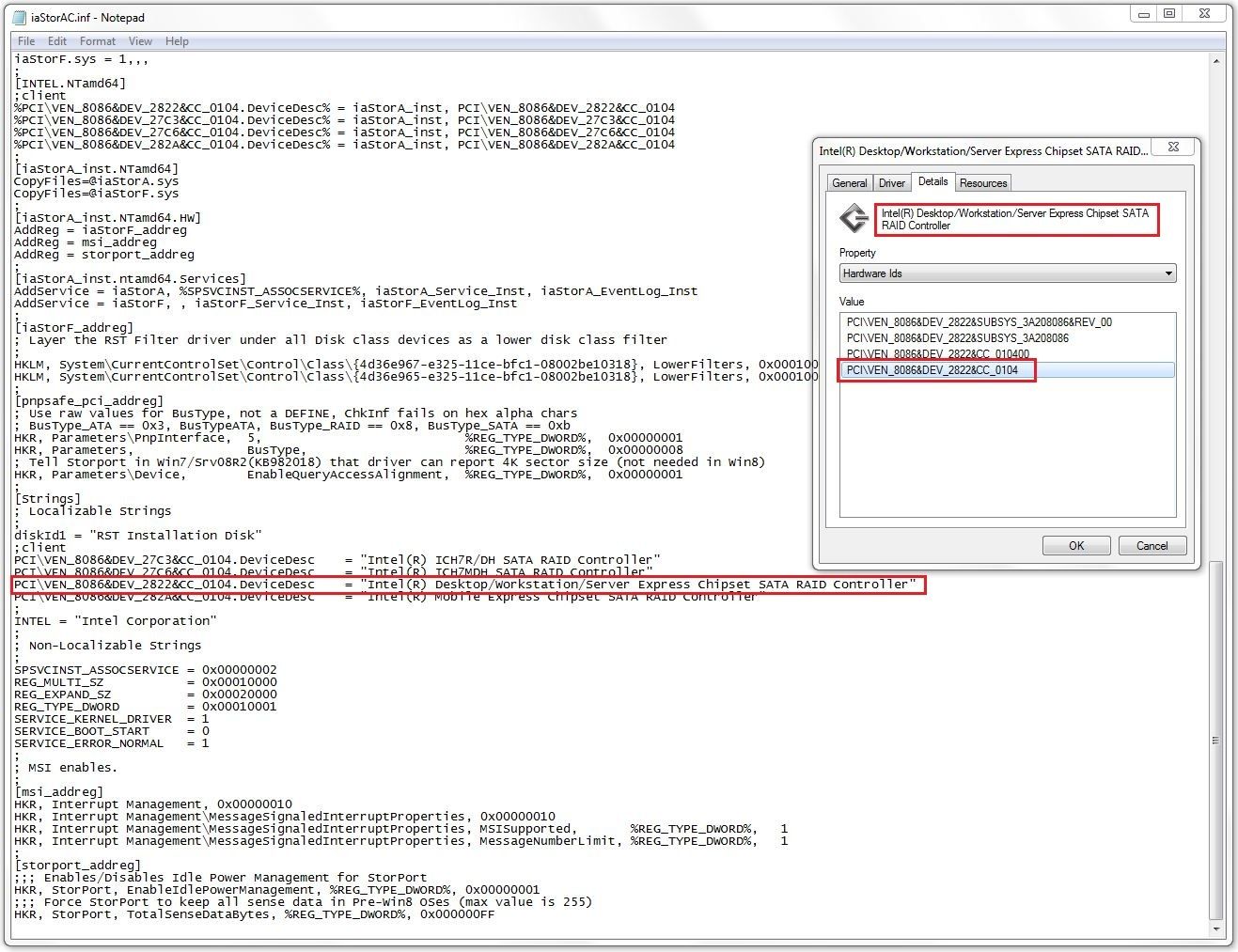The width and height of the screenshot is (1238, 952).
Task: Switch to the Resources tab
Action: pyautogui.click(x=983, y=183)
